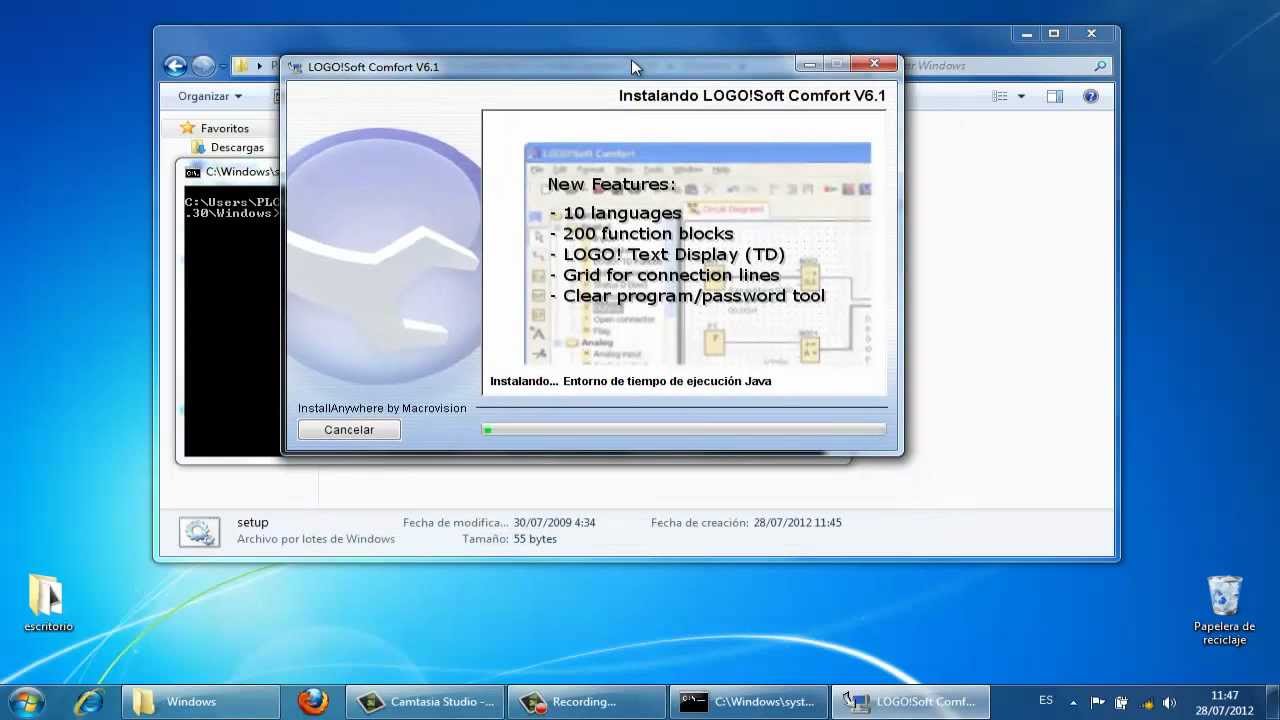
Task: Switch to Windows Explorer taskbar button
Action: pyautogui.click(x=200, y=702)
